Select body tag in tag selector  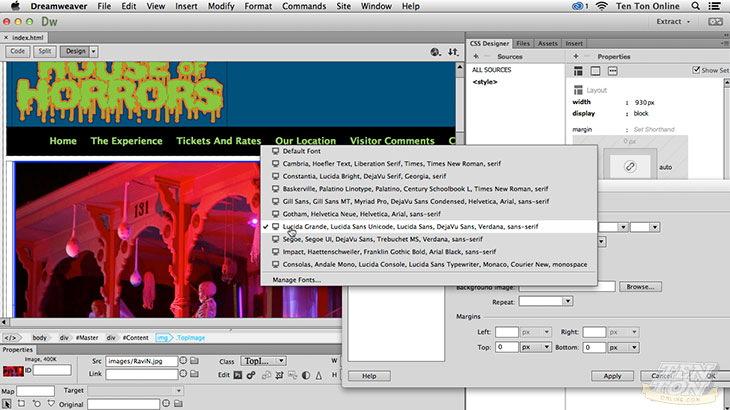pyautogui.click(x=40, y=337)
